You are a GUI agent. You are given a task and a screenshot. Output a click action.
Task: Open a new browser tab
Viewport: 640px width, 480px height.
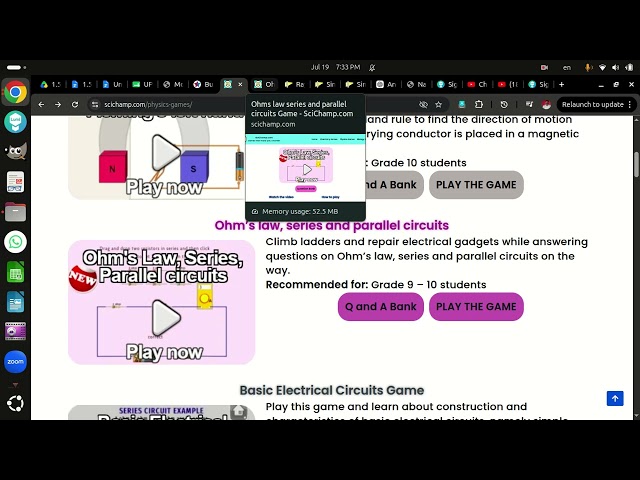562,84
